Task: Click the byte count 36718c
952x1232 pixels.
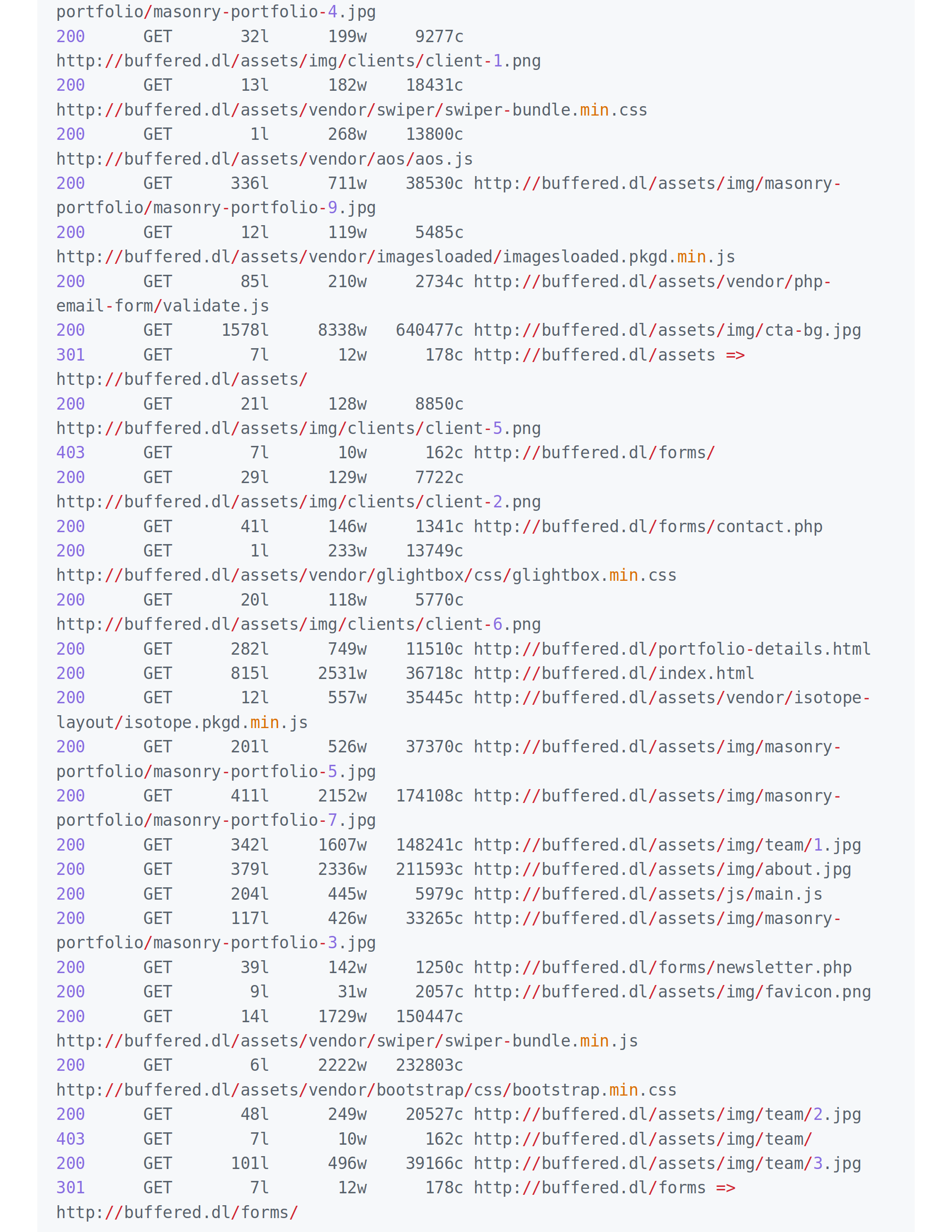Action: (x=434, y=674)
